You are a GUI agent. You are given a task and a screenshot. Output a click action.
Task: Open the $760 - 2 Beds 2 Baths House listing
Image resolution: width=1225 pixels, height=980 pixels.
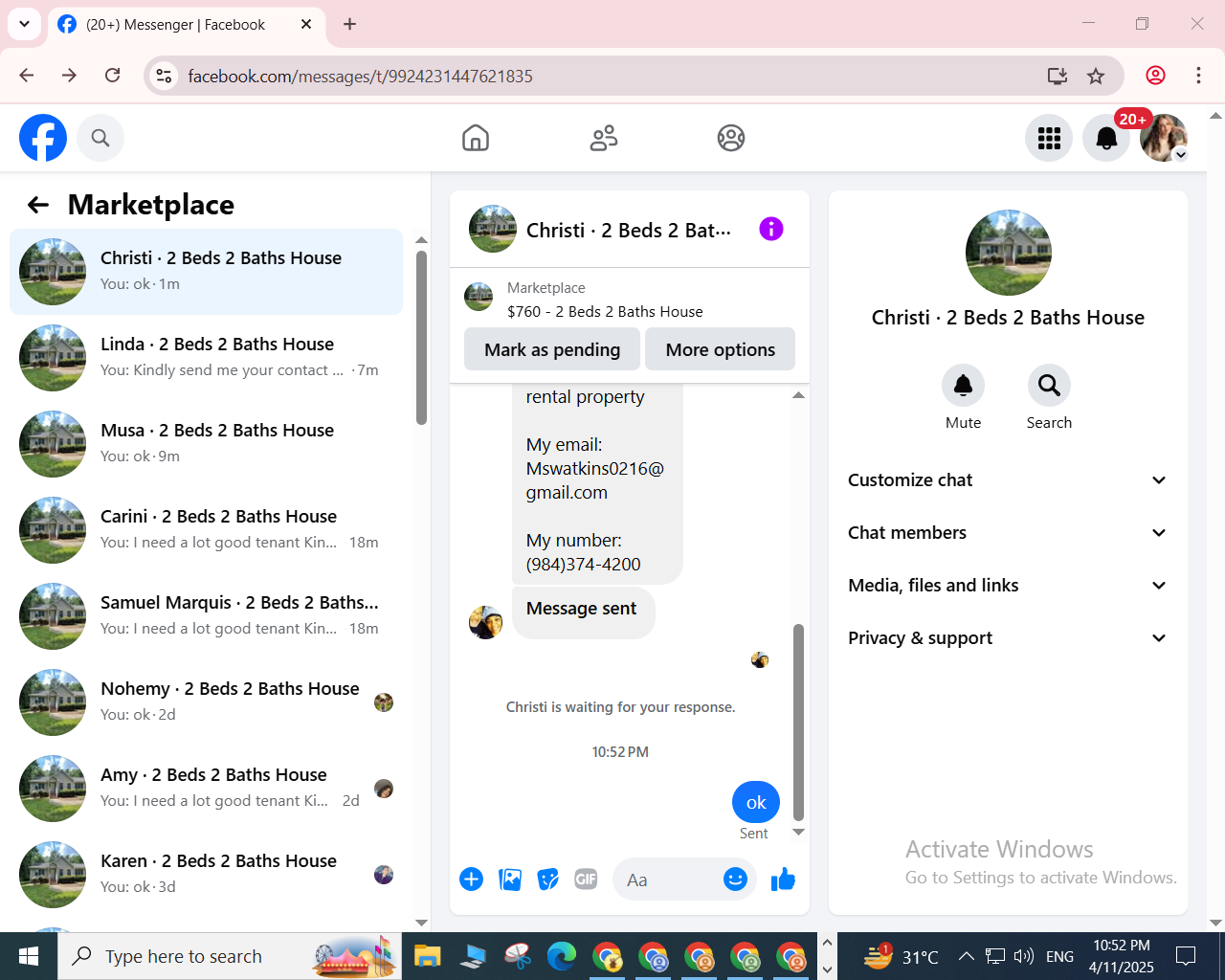pyautogui.click(x=605, y=312)
